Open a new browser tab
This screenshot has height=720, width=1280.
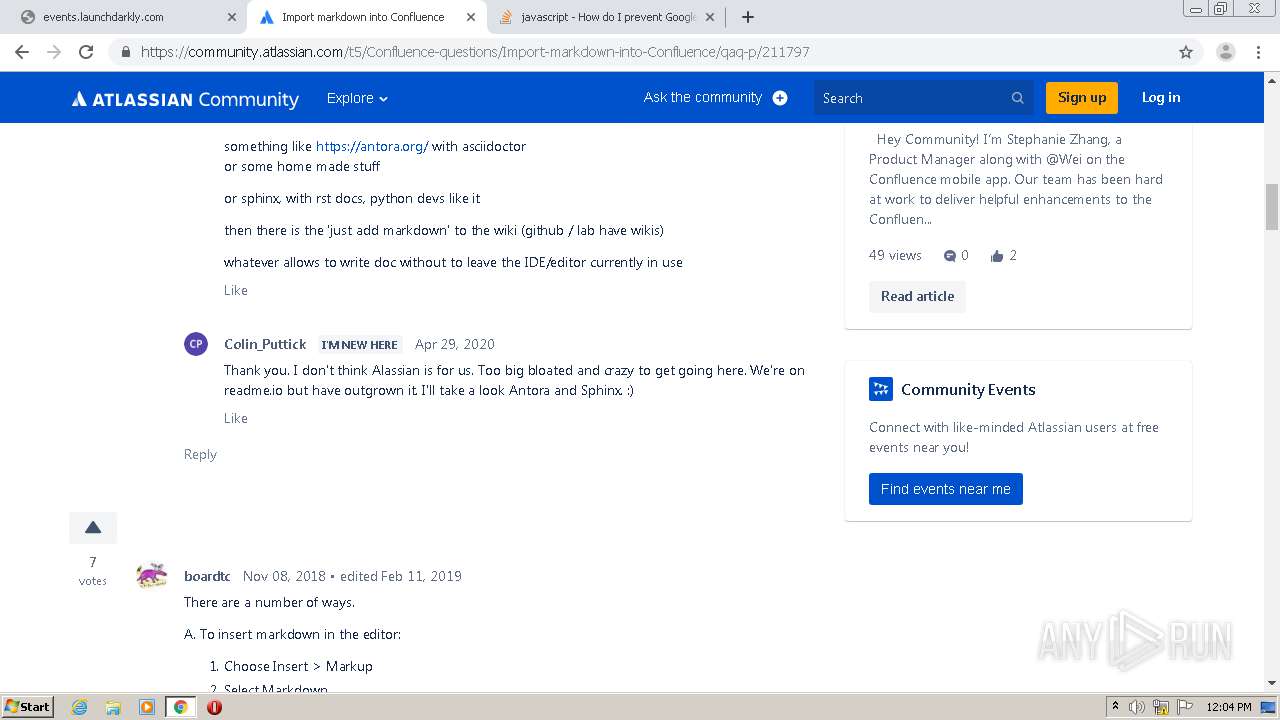coord(748,17)
